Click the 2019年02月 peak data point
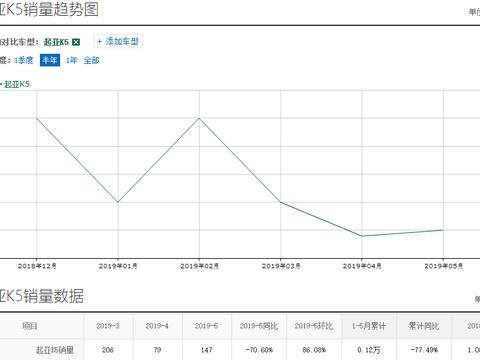This screenshot has height=360, width=480. tap(199, 118)
